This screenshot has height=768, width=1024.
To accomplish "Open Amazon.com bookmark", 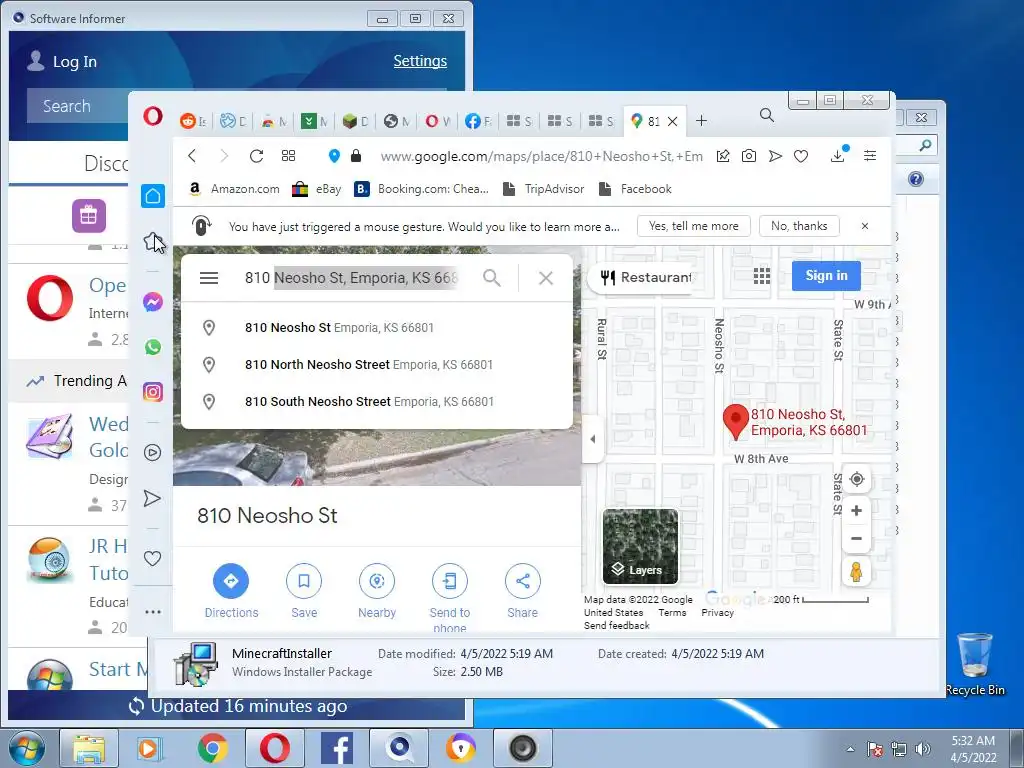I will click(234, 189).
